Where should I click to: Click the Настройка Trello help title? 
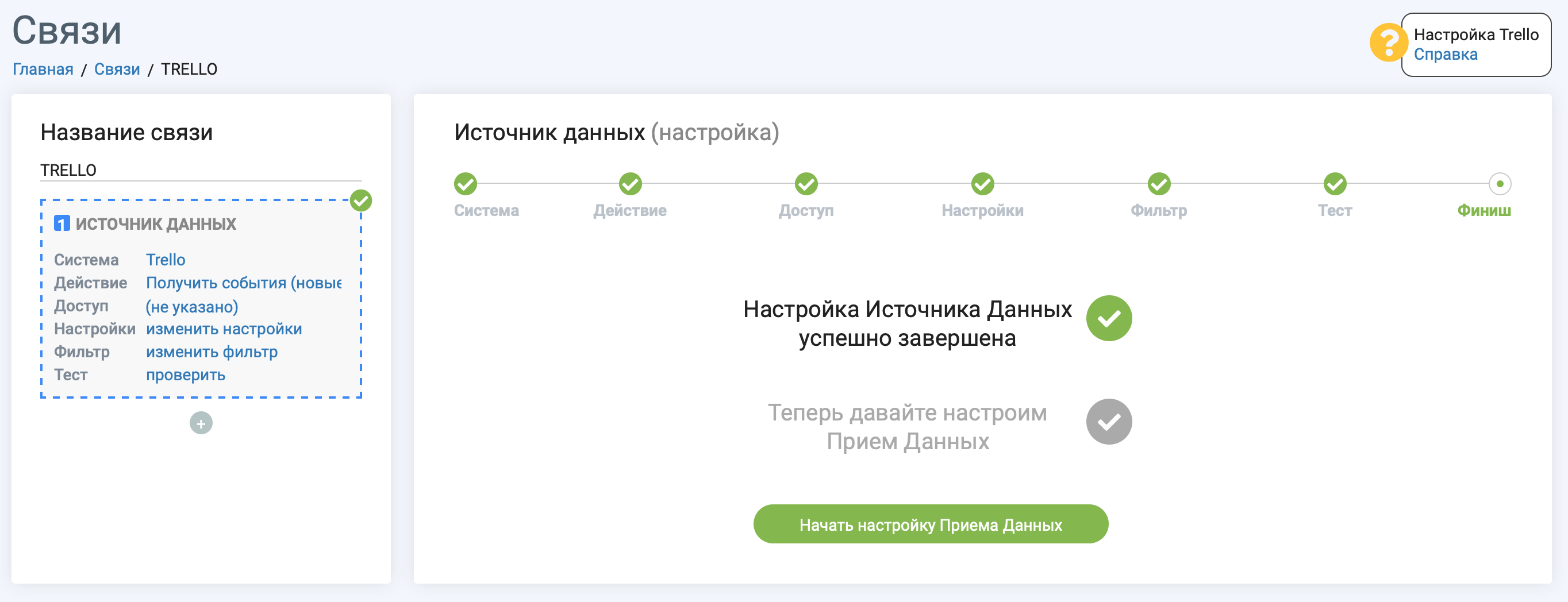click(x=1476, y=34)
